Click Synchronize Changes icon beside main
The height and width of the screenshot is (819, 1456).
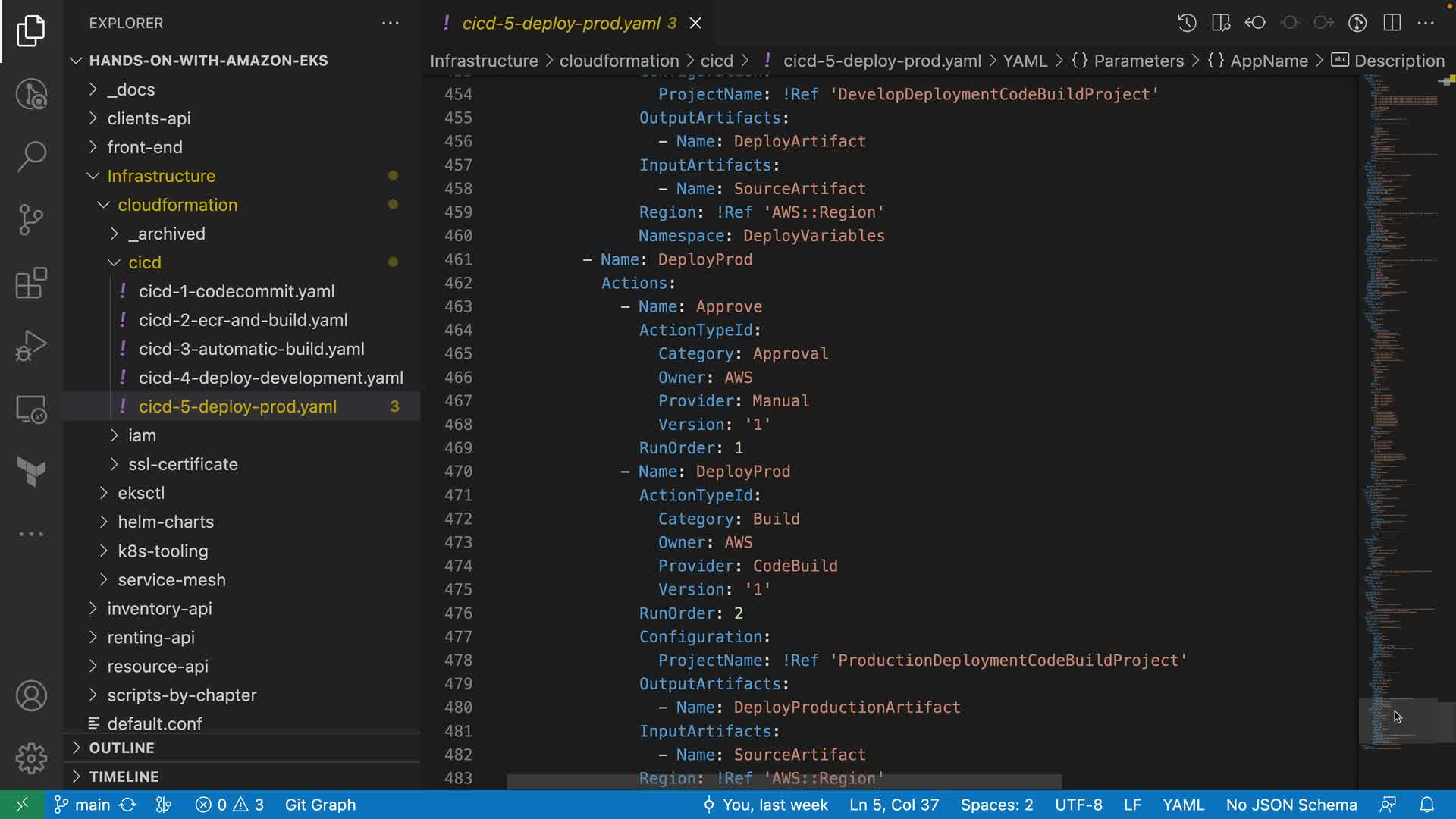pyautogui.click(x=128, y=805)
